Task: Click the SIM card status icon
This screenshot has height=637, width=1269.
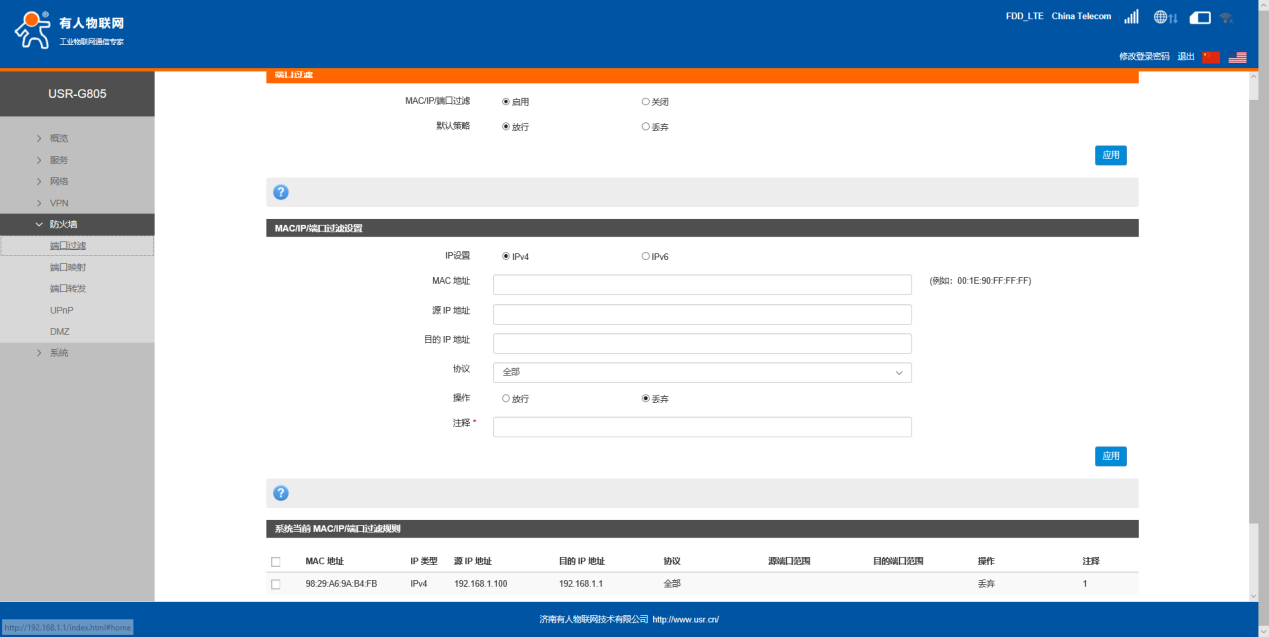Action: 1200,17
